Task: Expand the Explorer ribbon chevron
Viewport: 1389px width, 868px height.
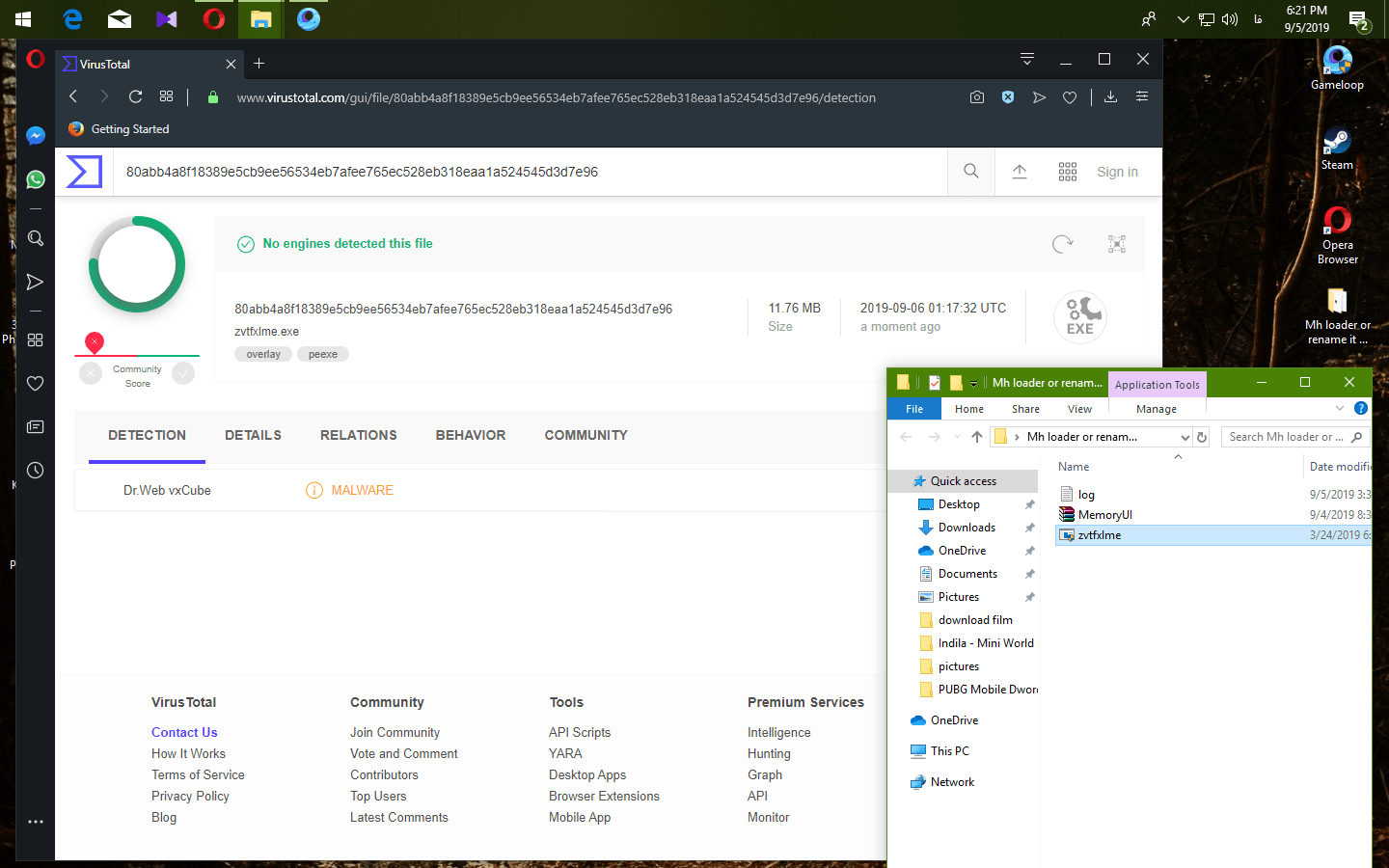Action: 1340,409
